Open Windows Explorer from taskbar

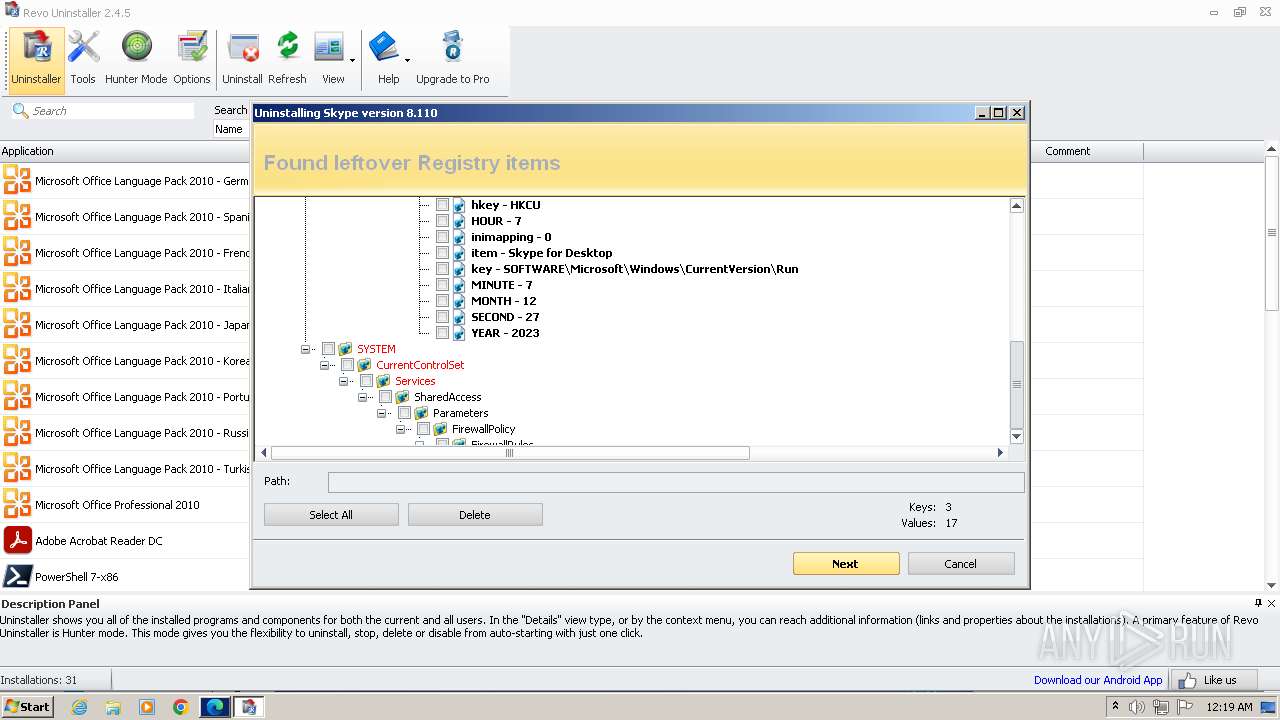113,707
